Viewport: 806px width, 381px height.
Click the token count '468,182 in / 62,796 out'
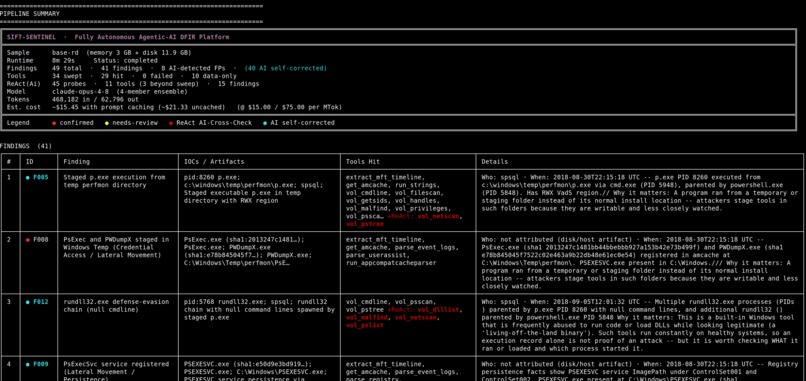(95, 99)
